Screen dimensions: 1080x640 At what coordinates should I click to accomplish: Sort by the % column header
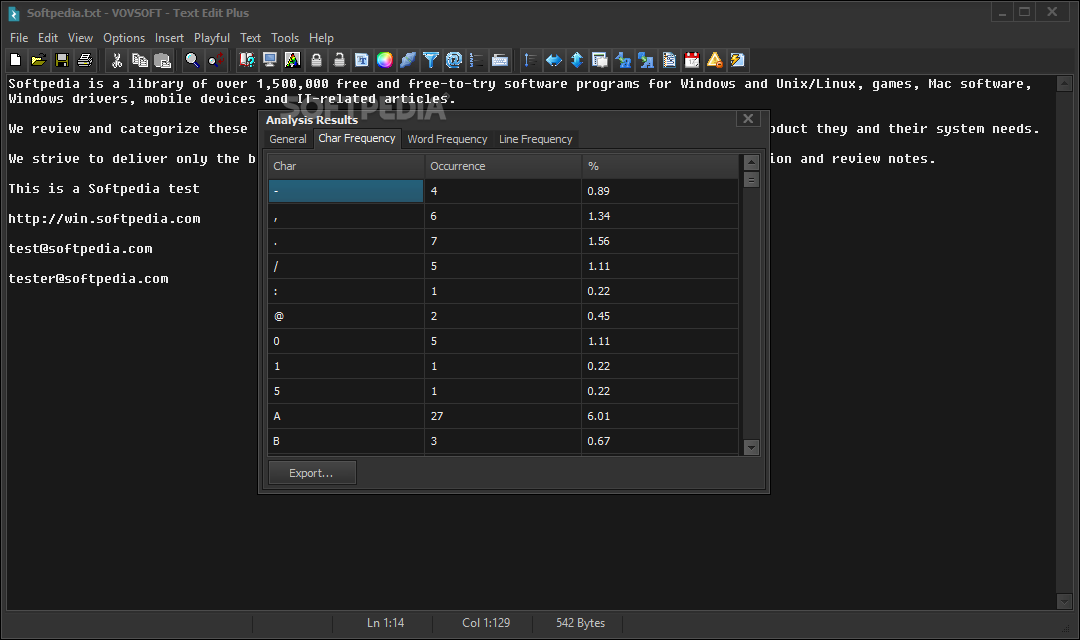point(660,166)
